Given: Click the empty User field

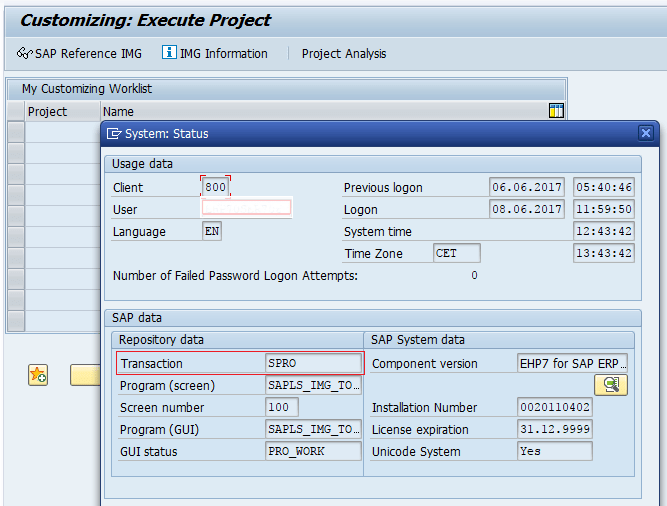Looking at the screenshot, I should (246, 208).
